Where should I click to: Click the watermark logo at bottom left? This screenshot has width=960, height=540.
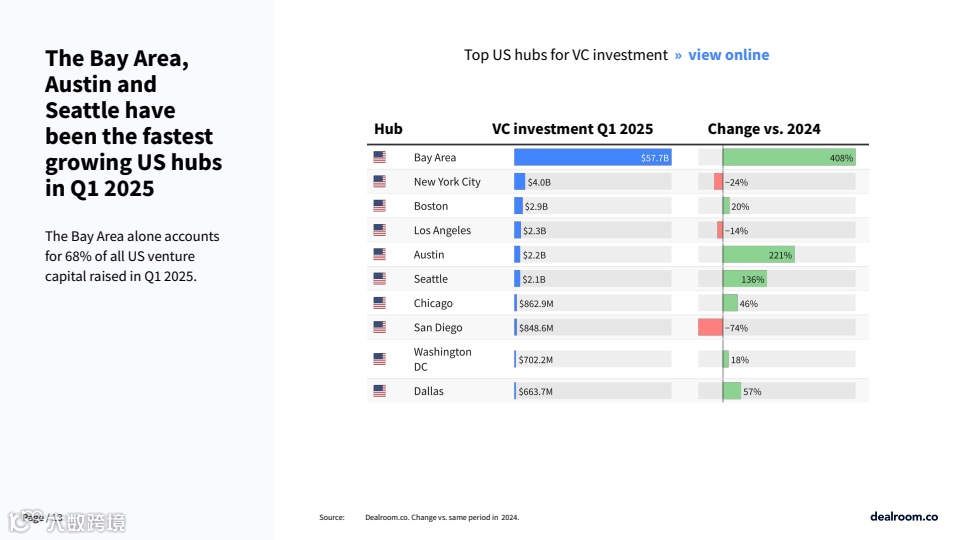click(68, 521)
